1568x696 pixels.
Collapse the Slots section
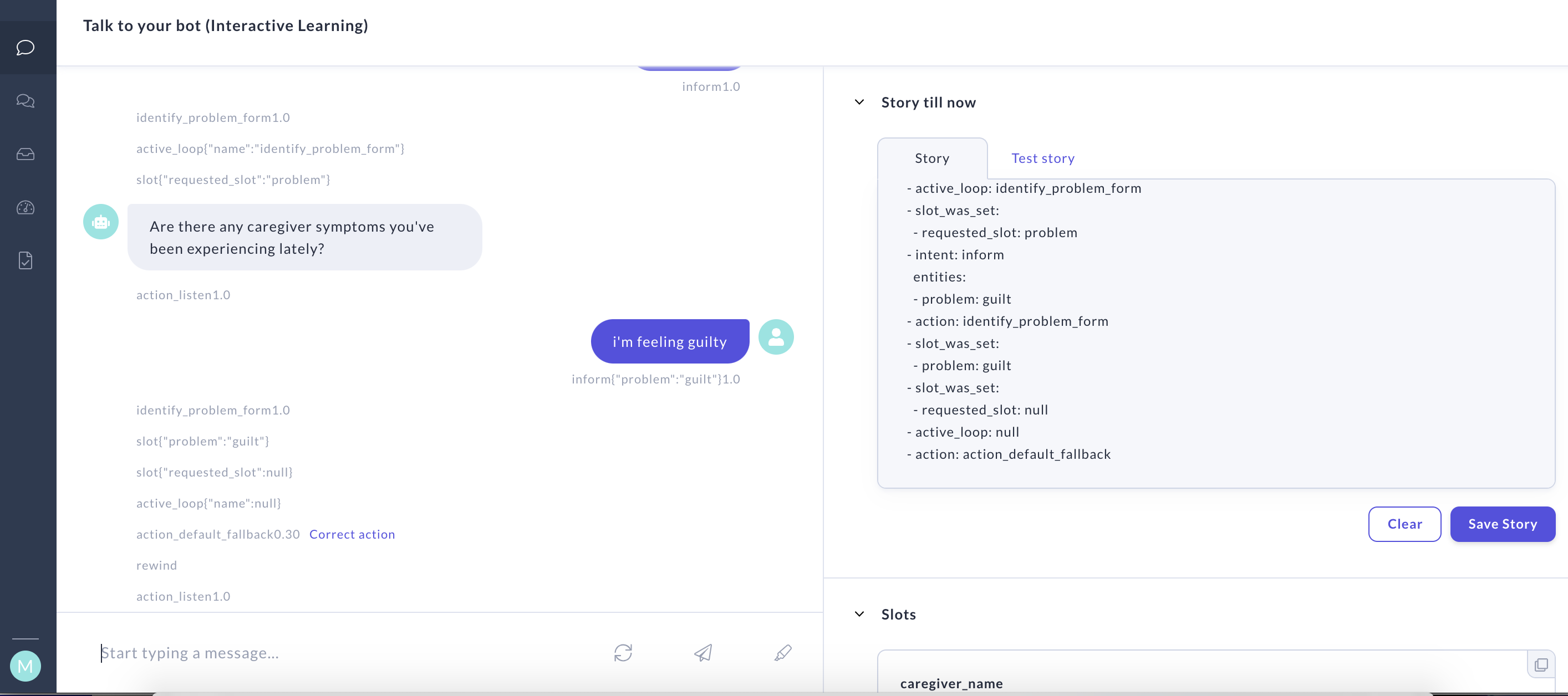pyautogui.click(x=859, y=613)
